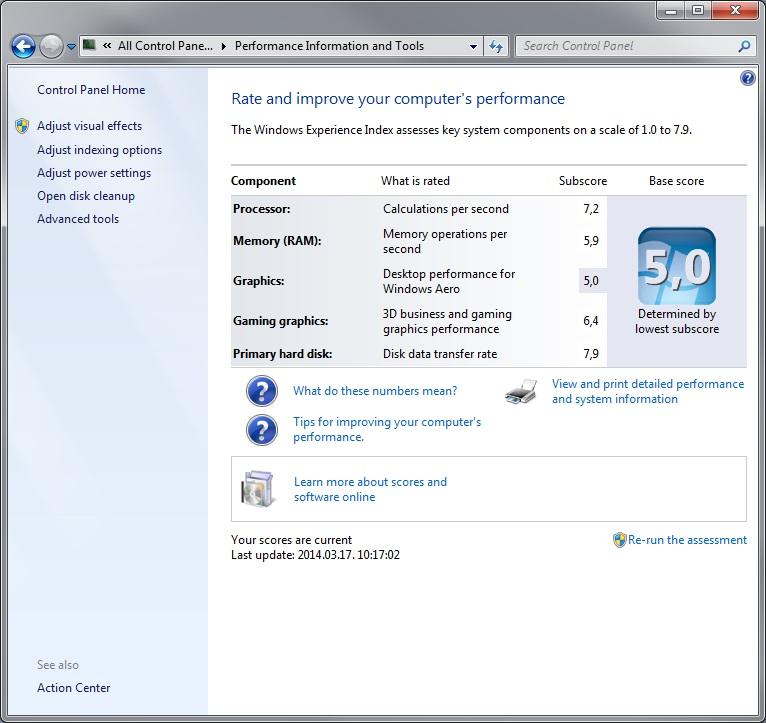
Task: Click the Component column header
Action: [x=263, y=181]
